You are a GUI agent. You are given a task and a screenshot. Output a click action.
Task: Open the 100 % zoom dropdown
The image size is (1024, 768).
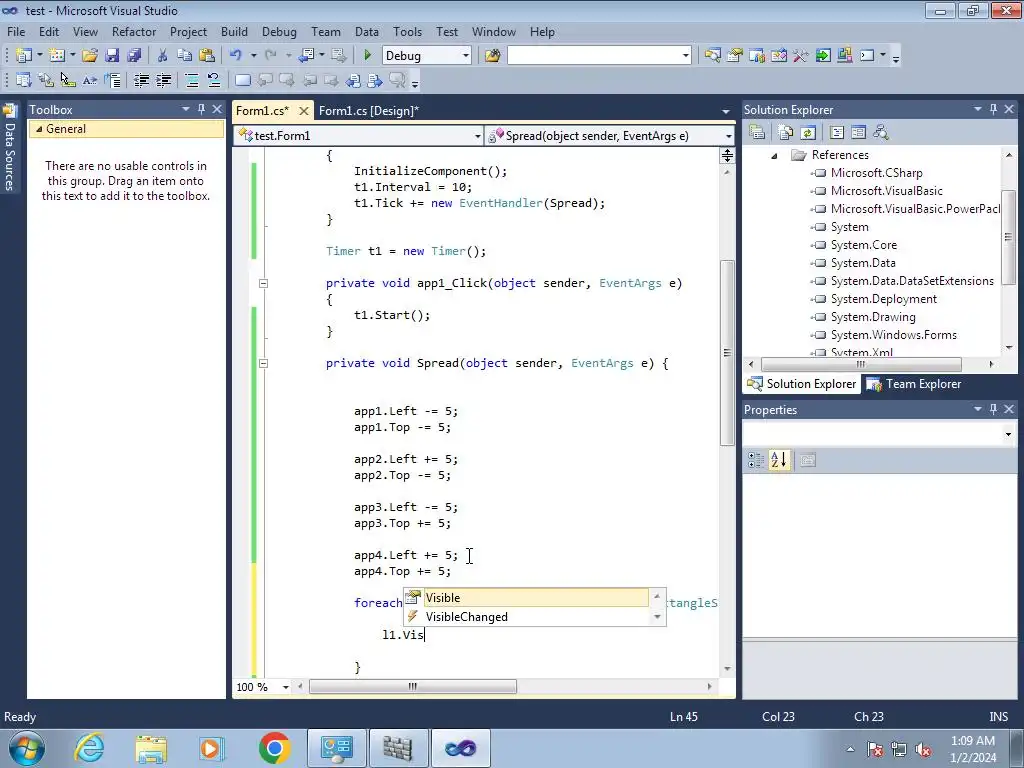click(x=285, y=687)
